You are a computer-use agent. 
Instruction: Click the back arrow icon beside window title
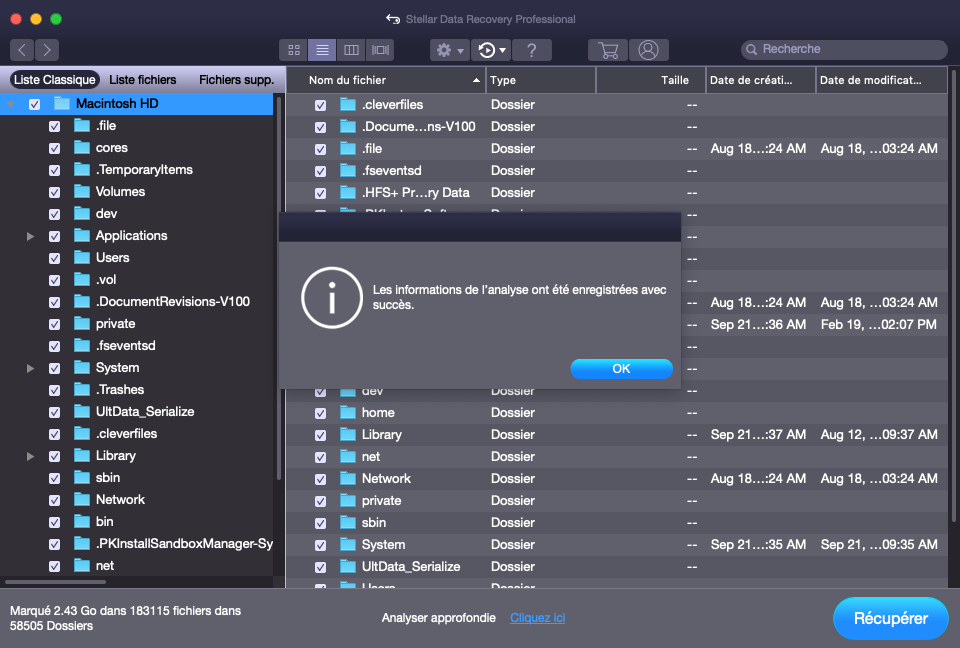pos(392,19)
